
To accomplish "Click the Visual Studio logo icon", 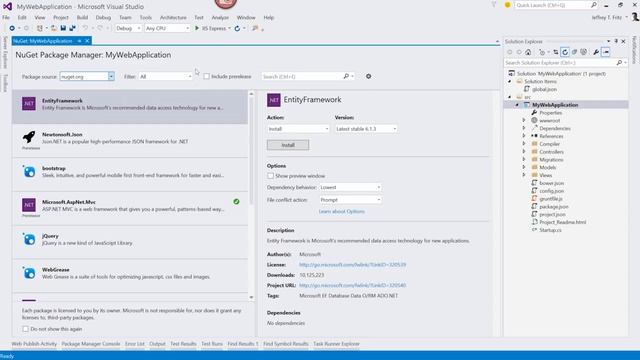I will point(7,7).
